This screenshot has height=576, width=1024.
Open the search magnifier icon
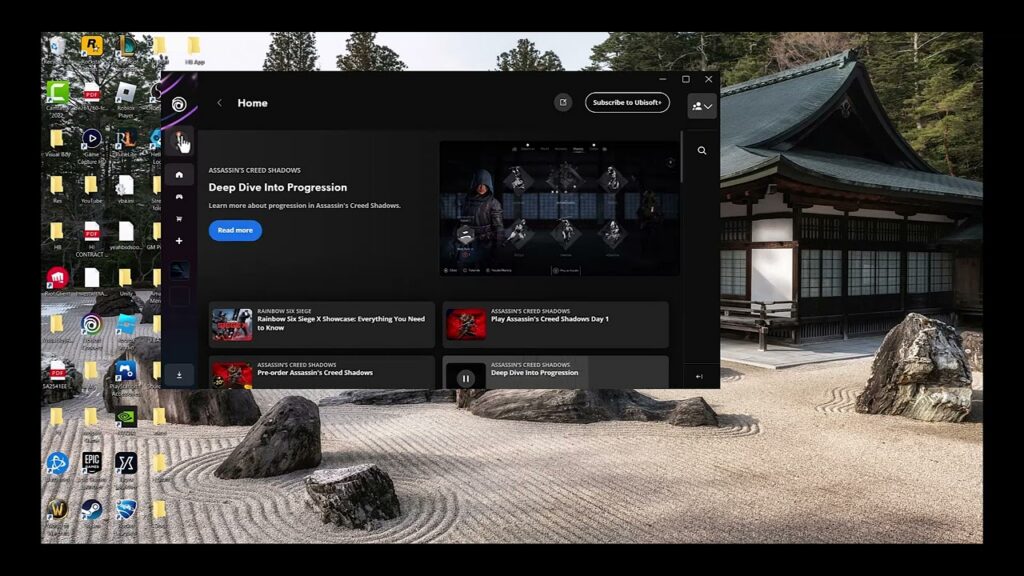(x=701, y=151)
